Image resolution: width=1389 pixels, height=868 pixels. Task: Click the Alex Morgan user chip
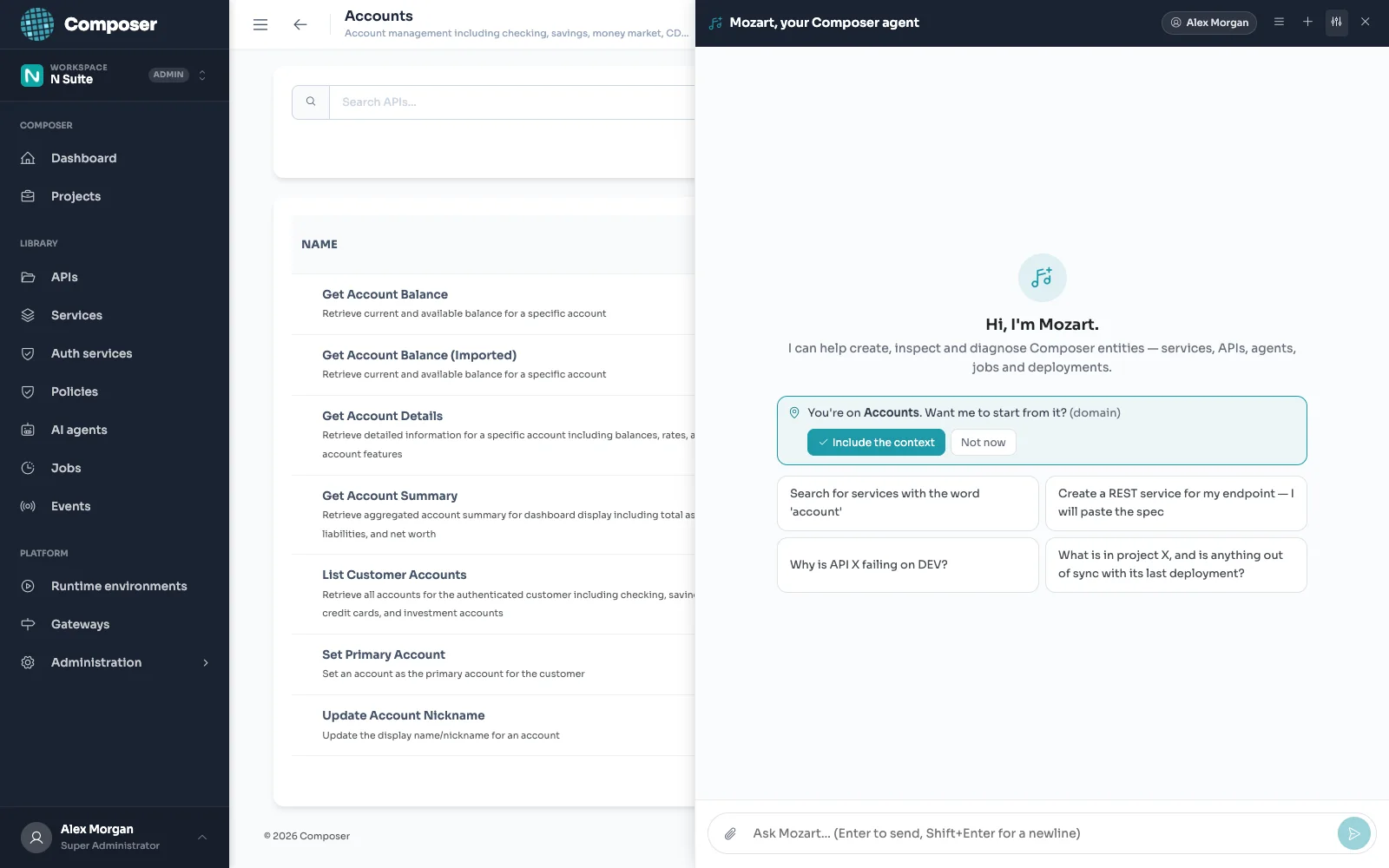tap(1208, 23)
